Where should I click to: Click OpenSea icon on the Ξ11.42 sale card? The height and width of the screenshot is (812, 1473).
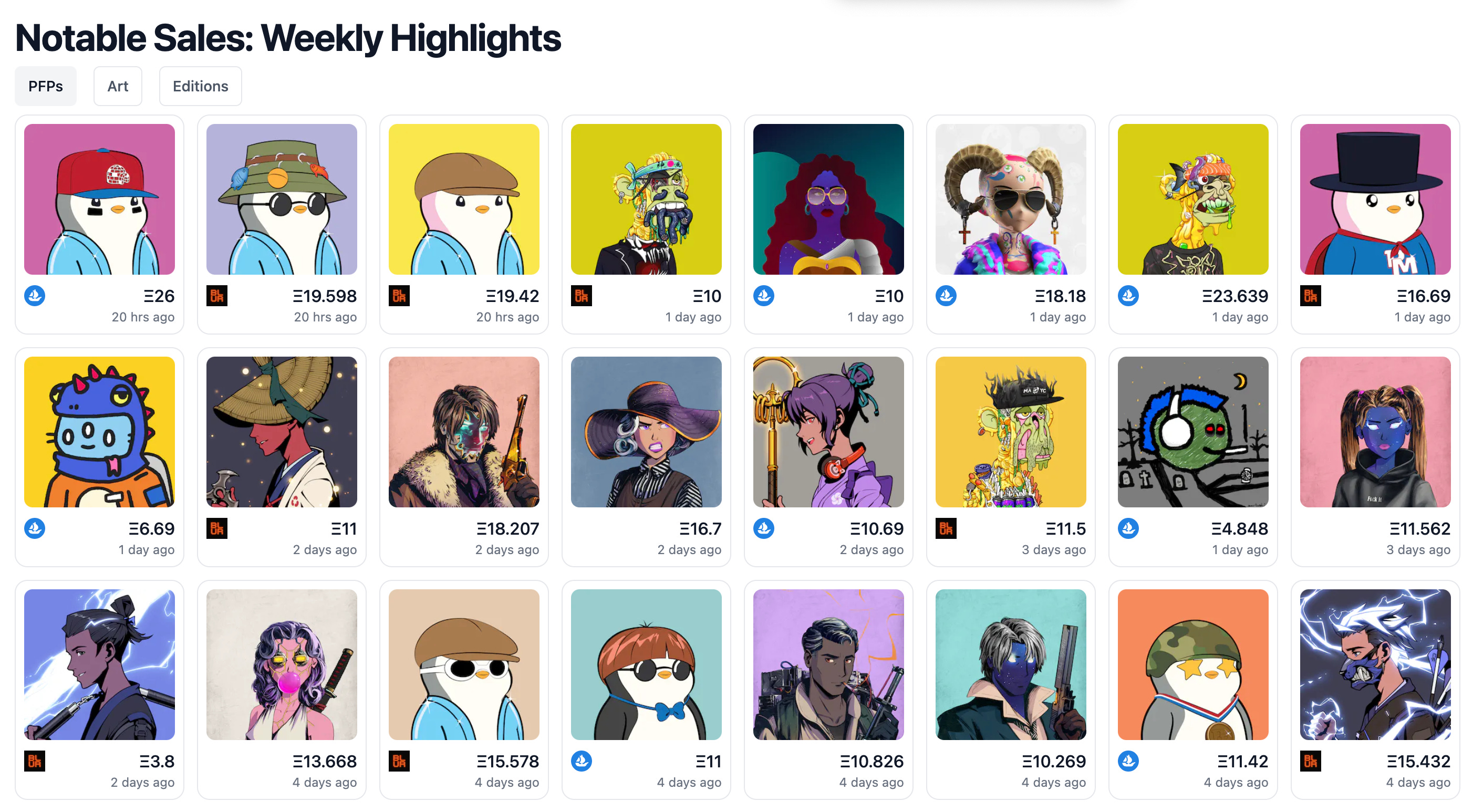(1128, 761)
